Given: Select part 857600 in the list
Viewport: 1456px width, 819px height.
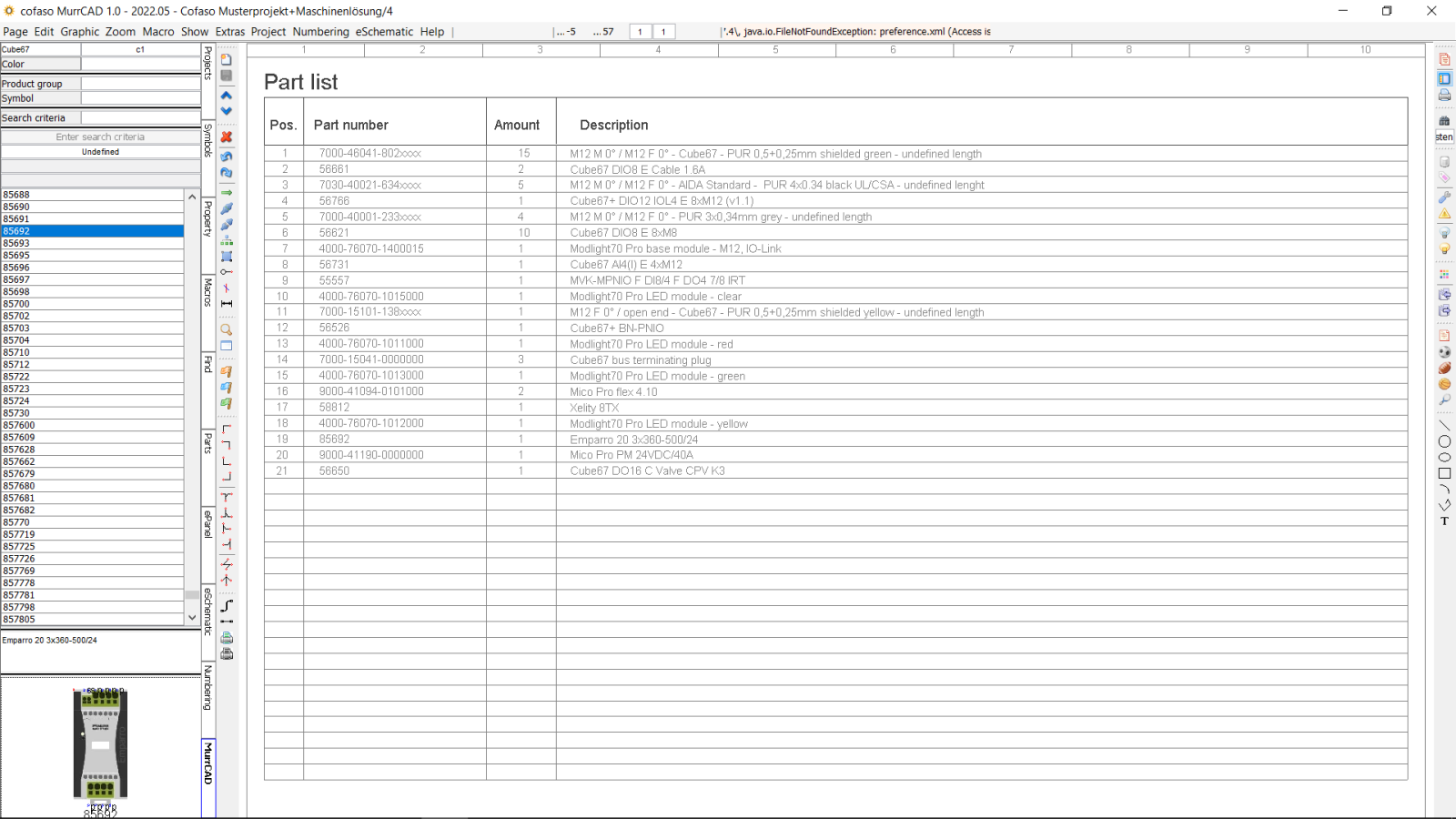Looking at the screenshot, I should coord(93,425).
